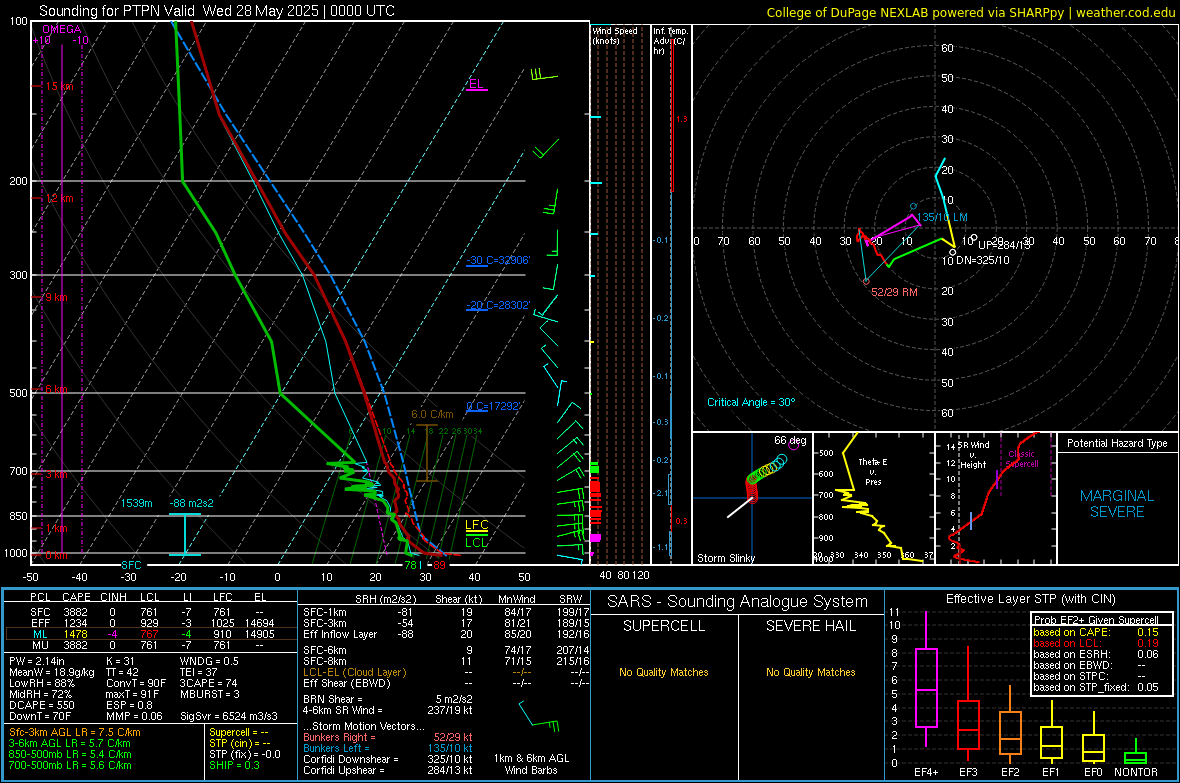Click the '1km & 6km AGL Wind Barbs' caption
Viewport: 1180px width, 783px height.
click(x=531, y=764)
